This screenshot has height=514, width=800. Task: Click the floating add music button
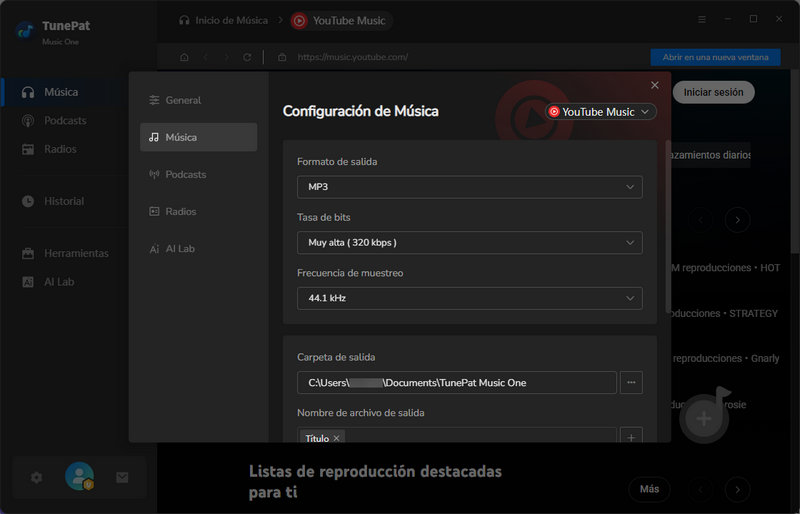[705, 418]
